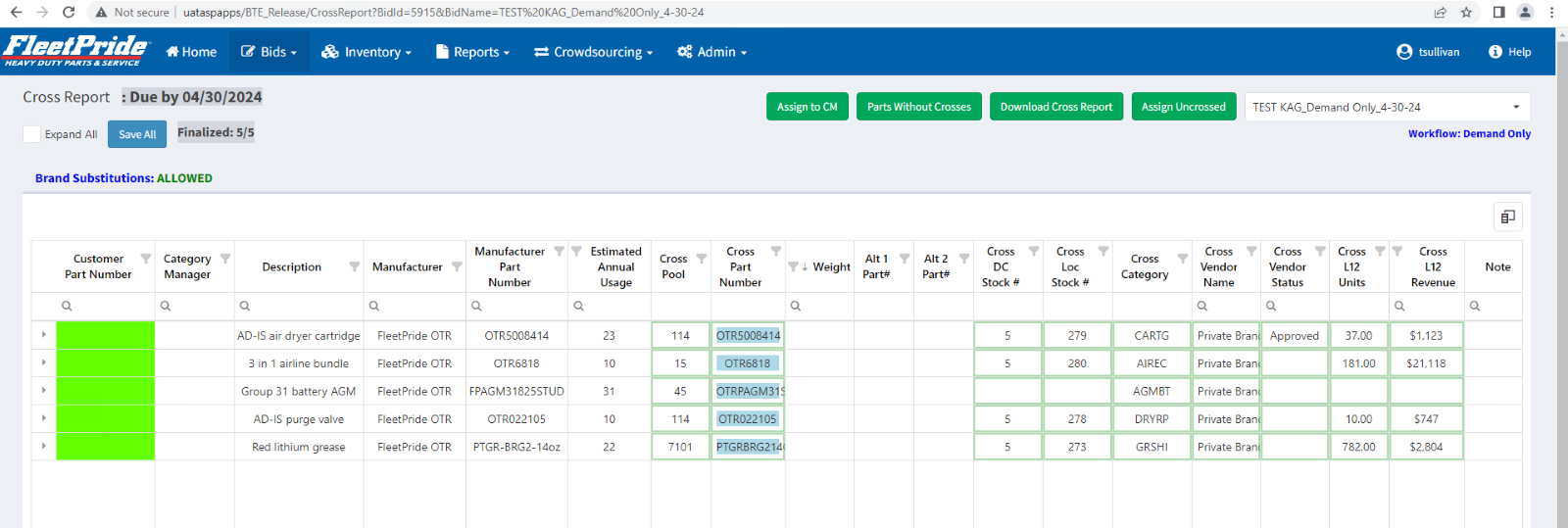Image resolution: width=1568 pixels, height=528 pixels.
Task: Open filter for Cross DC Stock # column
Action: click(1034, 252)
